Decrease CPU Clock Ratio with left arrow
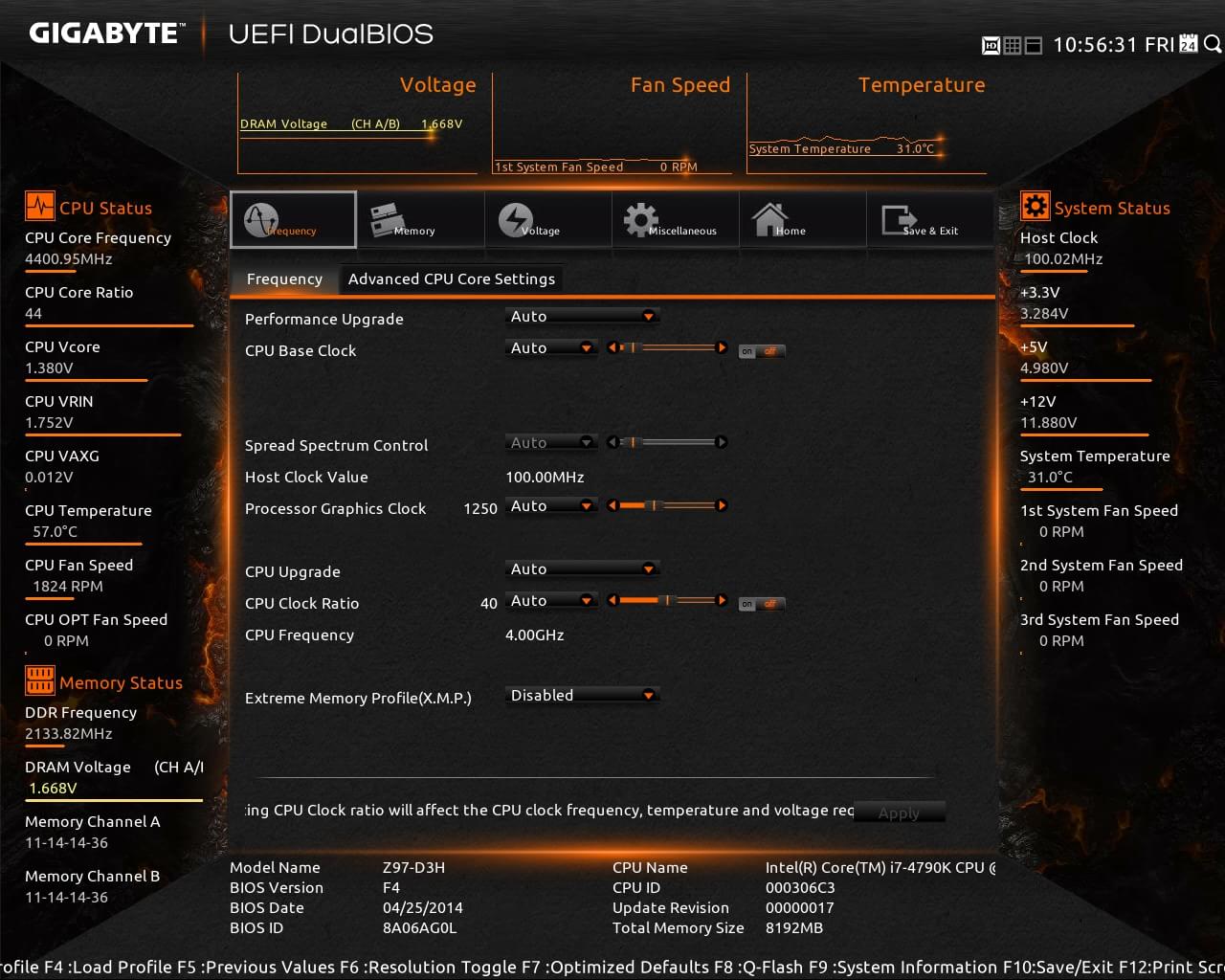Viewport: 1225px width, 980px height. point(612,600)
